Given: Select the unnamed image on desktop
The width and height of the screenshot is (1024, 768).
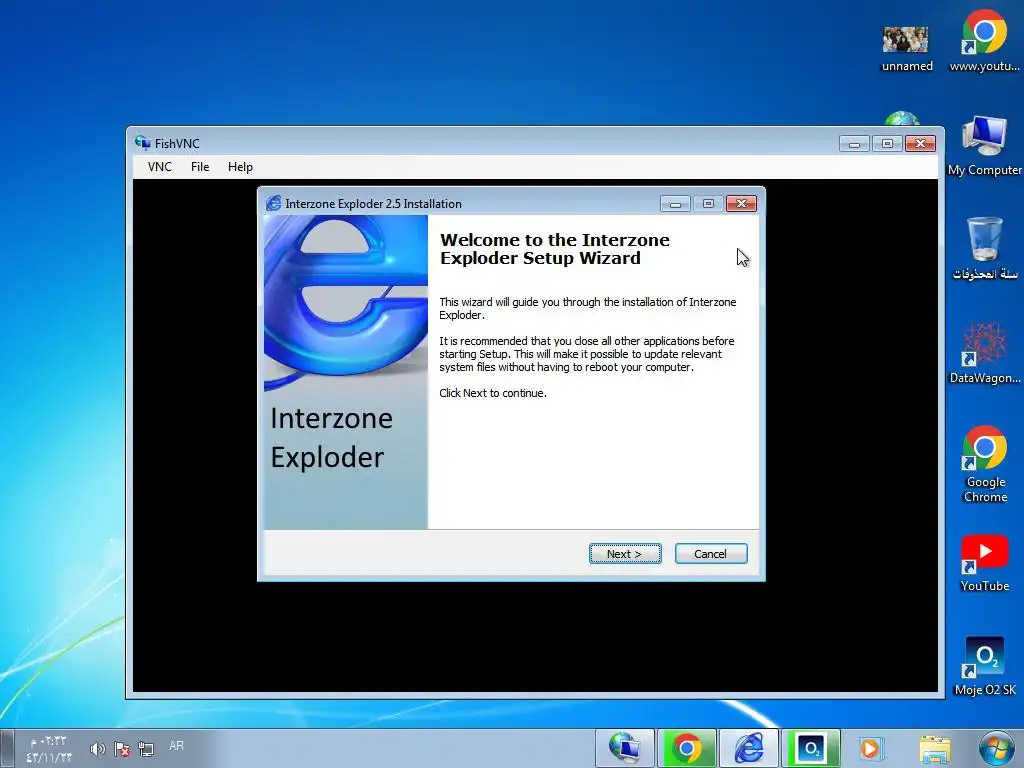Looking at the screenshot, I should (906, 48).
